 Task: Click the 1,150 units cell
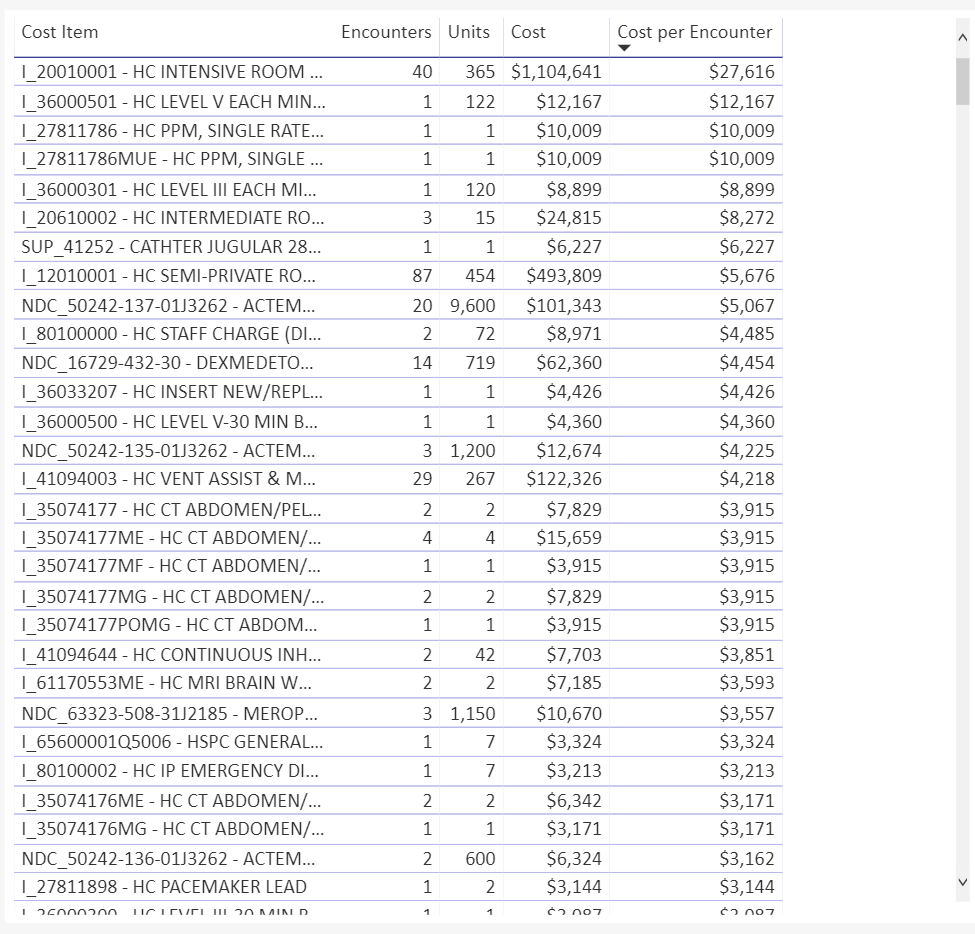[473, 713]
